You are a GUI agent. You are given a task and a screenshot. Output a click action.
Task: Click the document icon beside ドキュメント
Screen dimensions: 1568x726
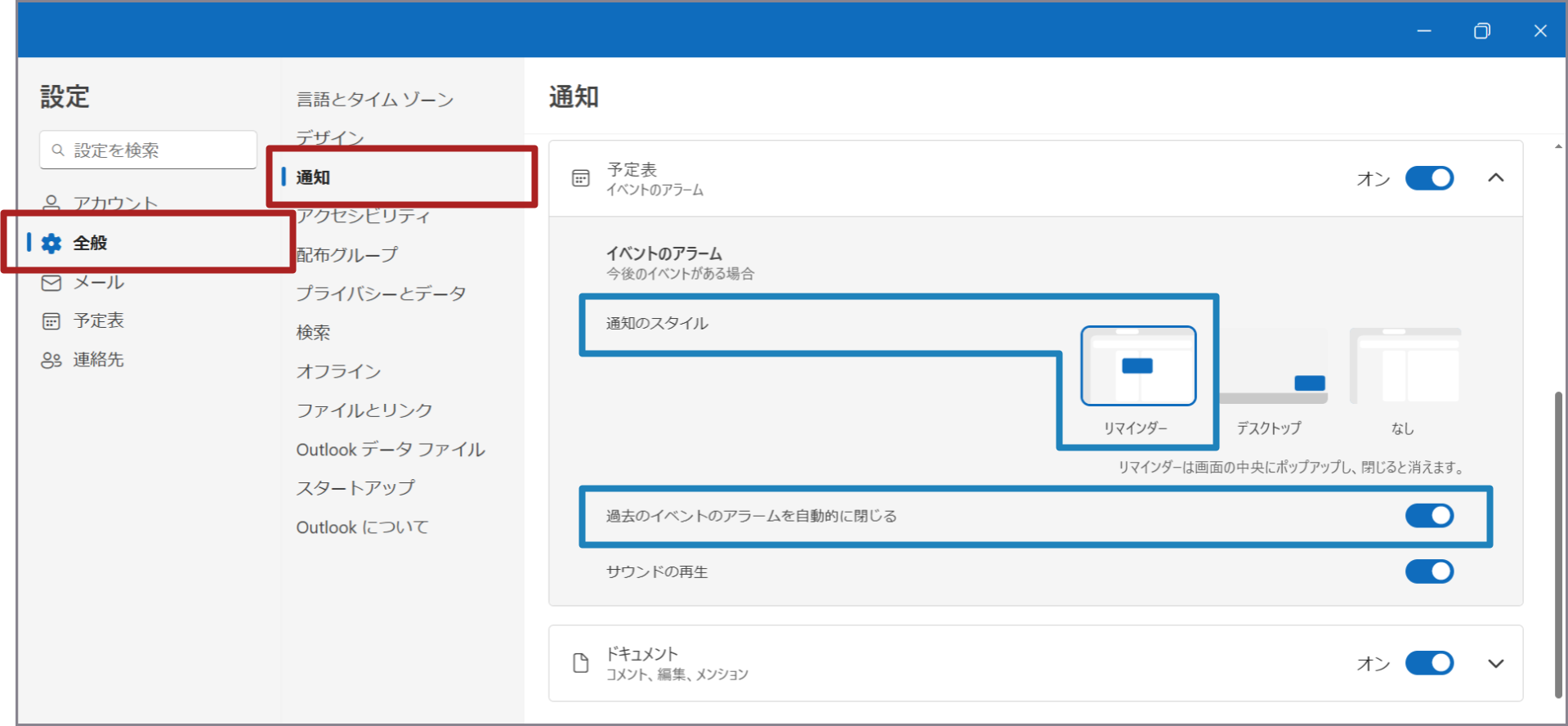581,663
